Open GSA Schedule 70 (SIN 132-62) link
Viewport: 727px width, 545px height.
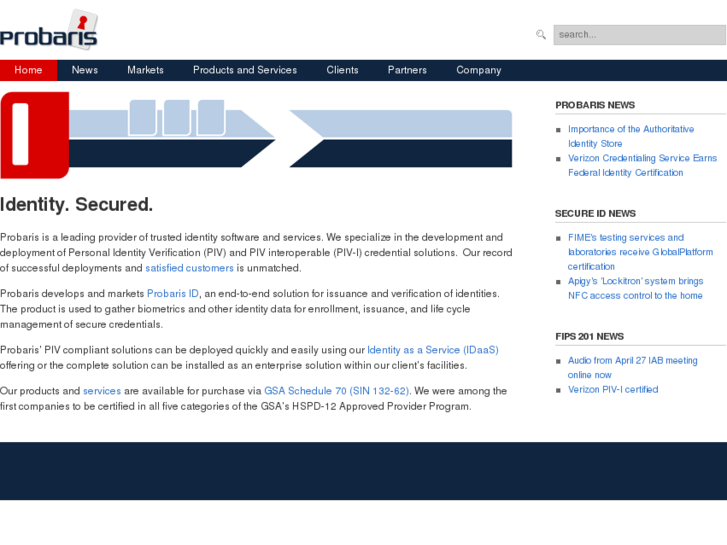click(336, 391)
